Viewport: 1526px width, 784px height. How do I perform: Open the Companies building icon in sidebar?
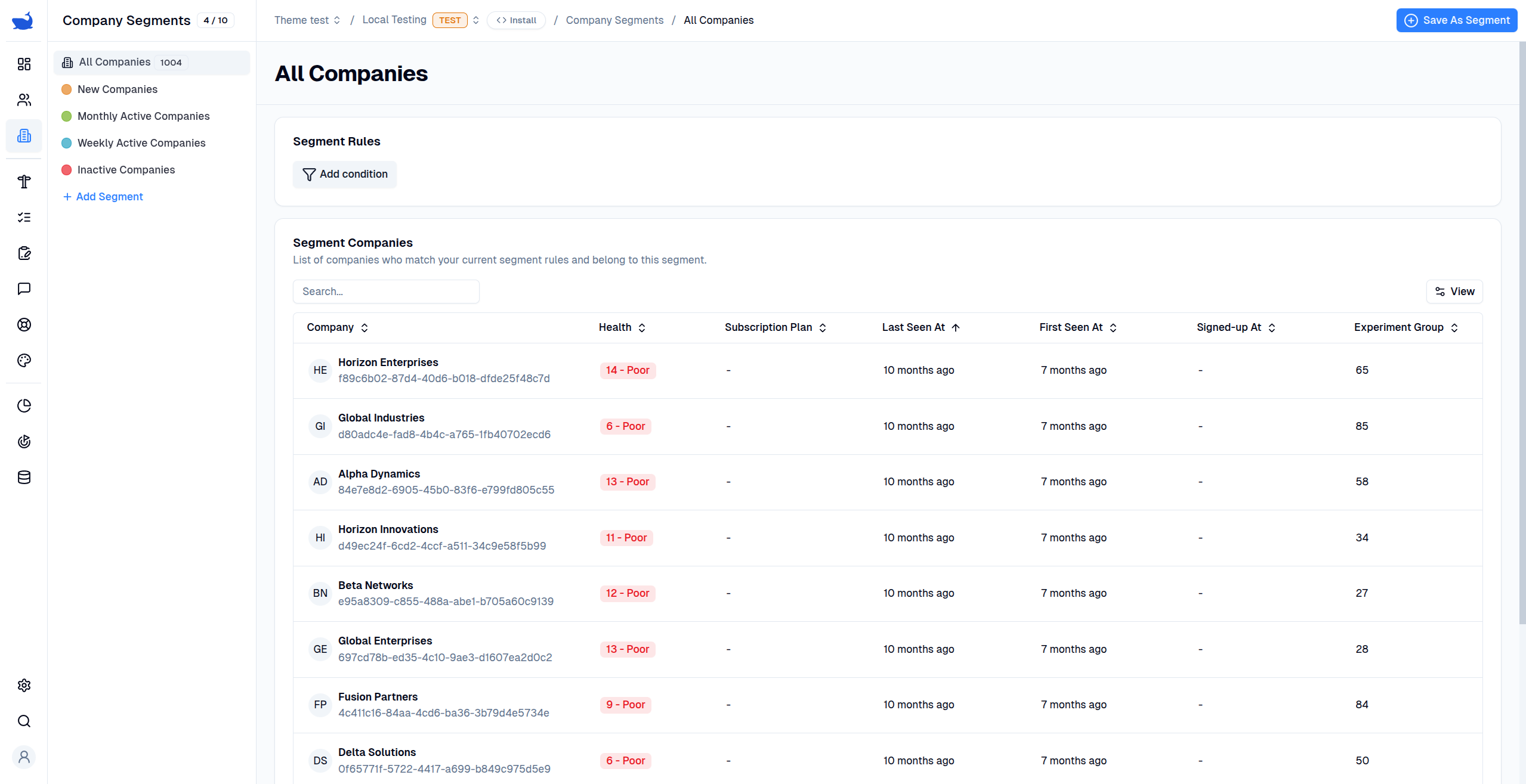[x=24, y=136]
